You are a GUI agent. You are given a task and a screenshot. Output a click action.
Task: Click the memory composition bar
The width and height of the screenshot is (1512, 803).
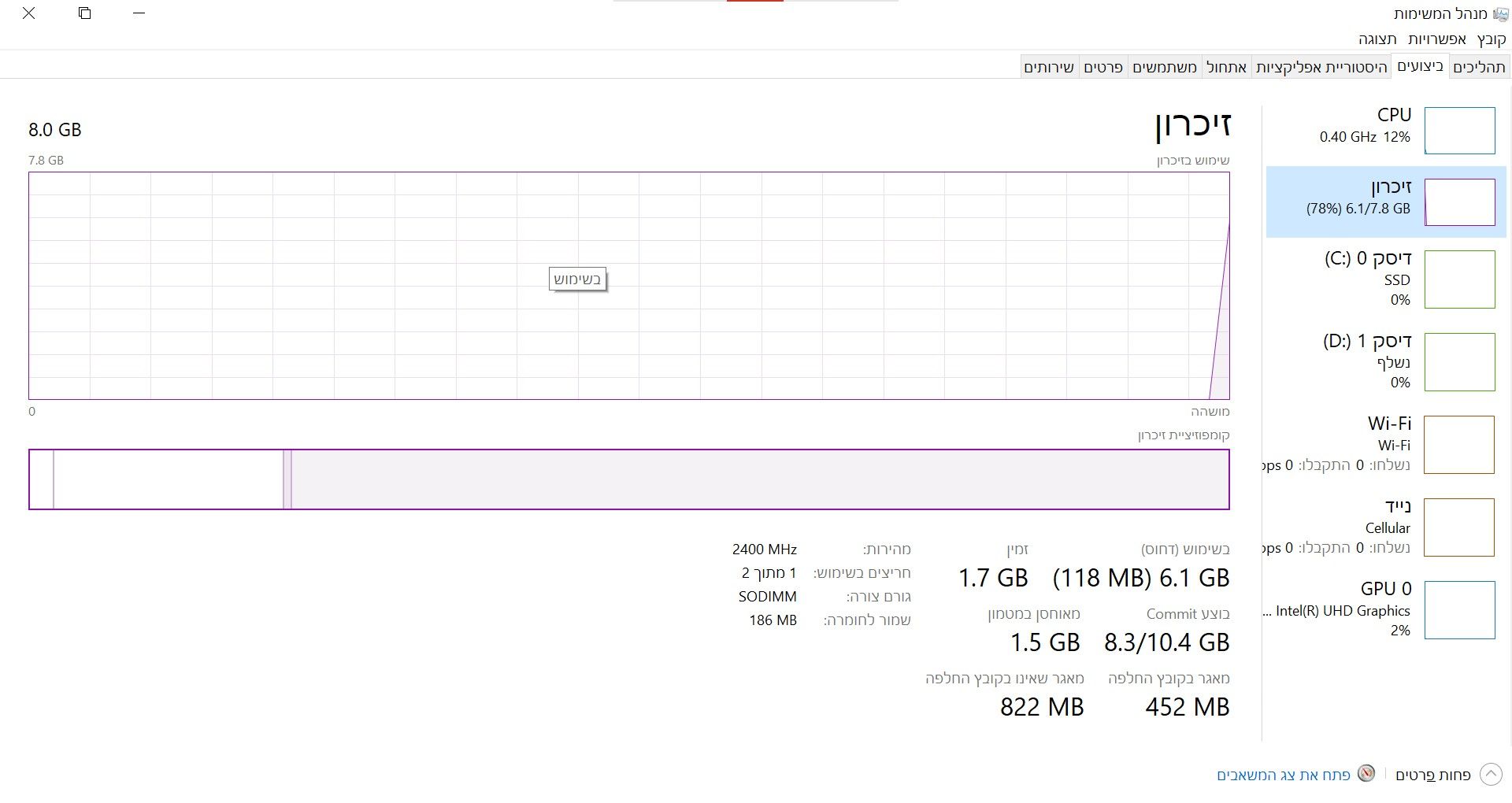click(629, 479)
